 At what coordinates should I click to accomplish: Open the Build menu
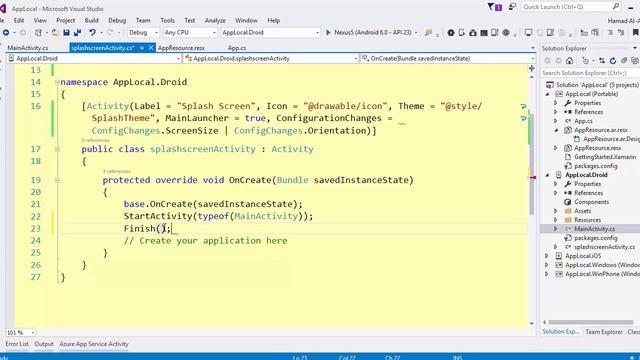click(x=91, y=20)
